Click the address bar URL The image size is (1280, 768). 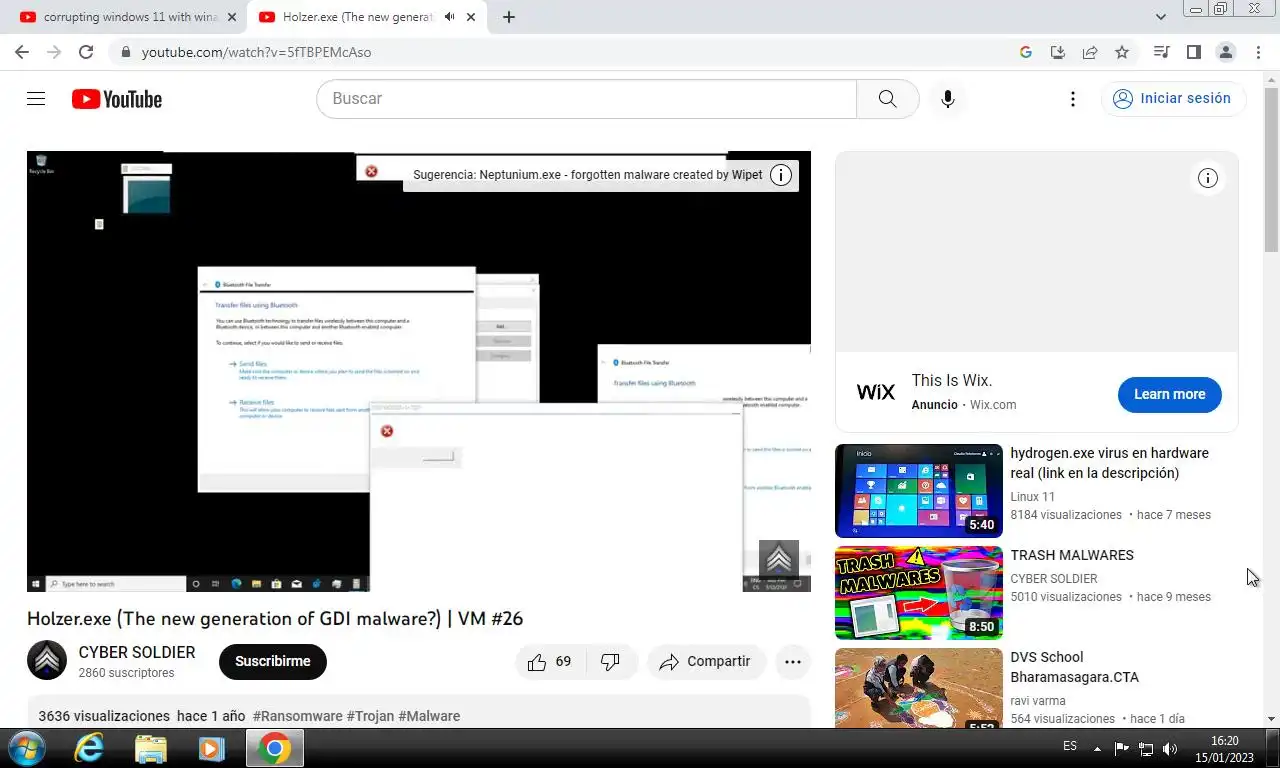pos(256,52)
